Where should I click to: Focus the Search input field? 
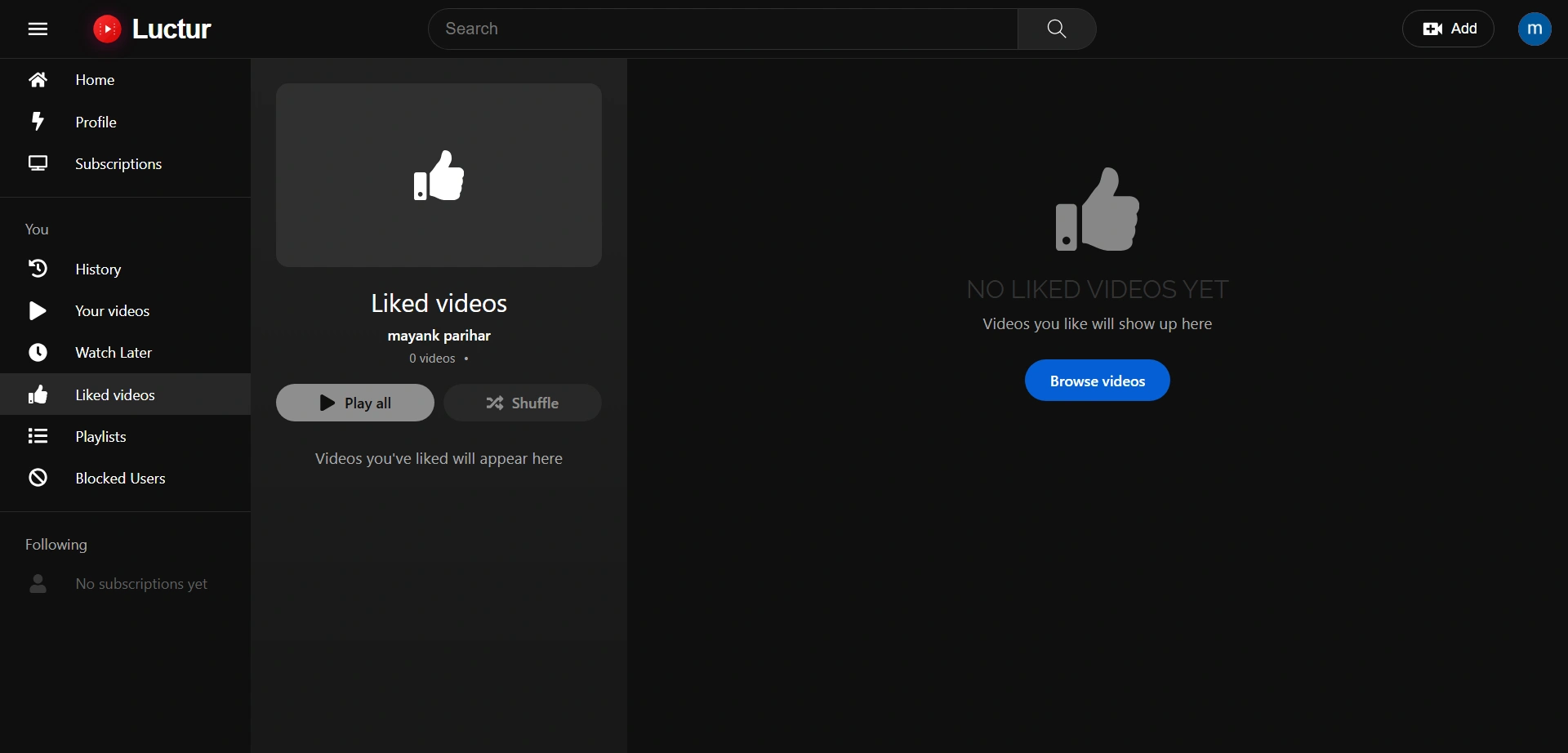coord(723,29)
